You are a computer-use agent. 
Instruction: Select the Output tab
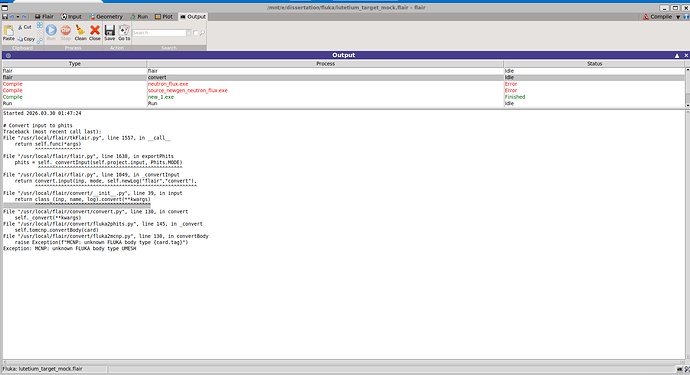tap(193, 17)
